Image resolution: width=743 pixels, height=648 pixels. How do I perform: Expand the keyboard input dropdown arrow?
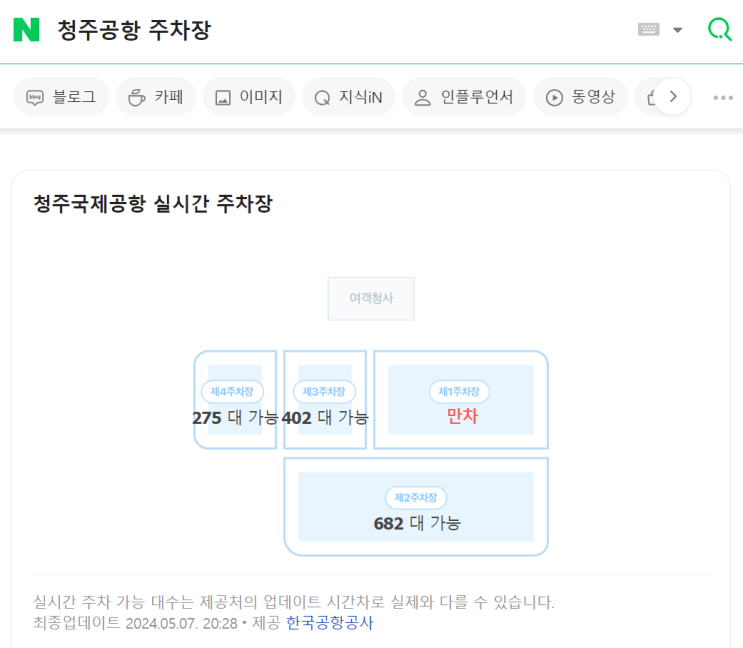coord(678,30)
